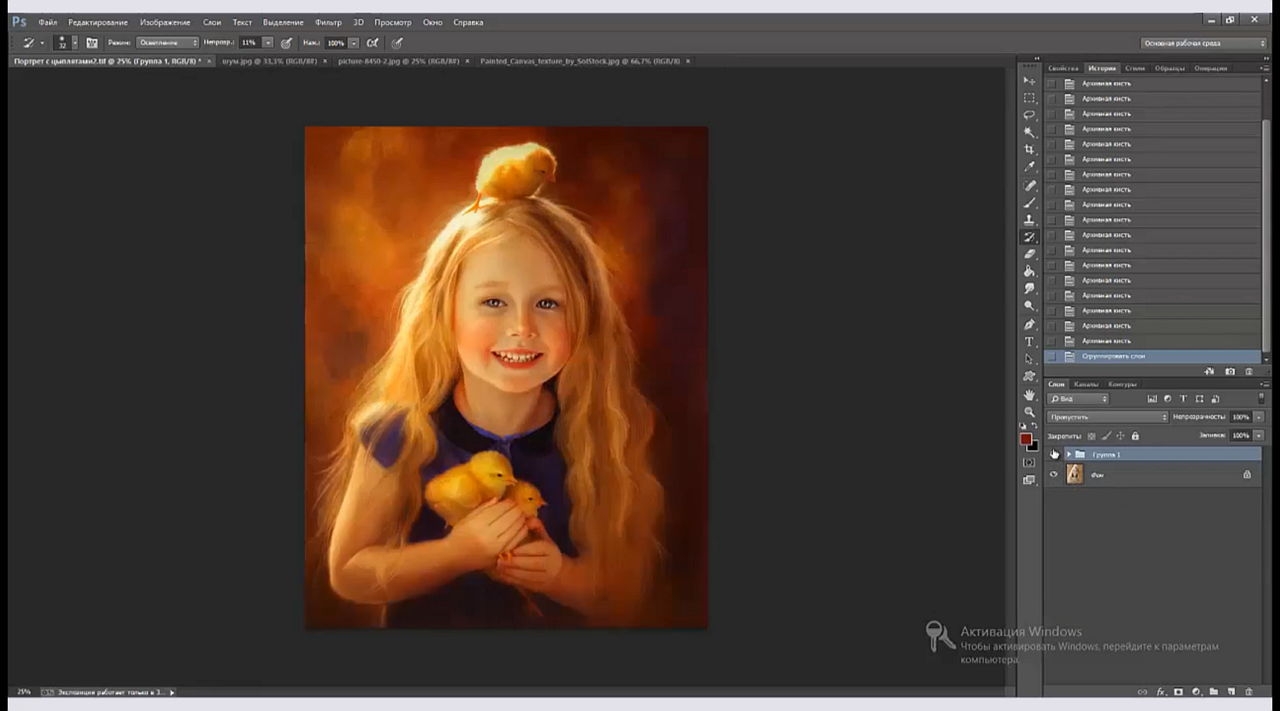Select the Magic Wand tool

1029,132
